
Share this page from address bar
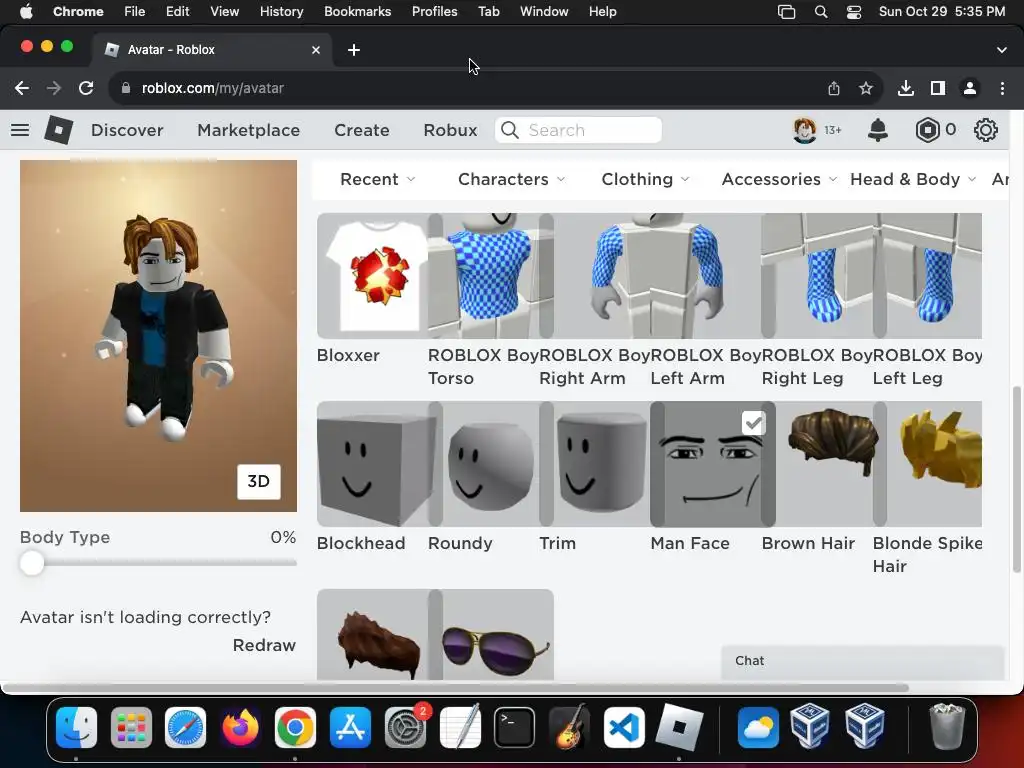click(834, 88)
